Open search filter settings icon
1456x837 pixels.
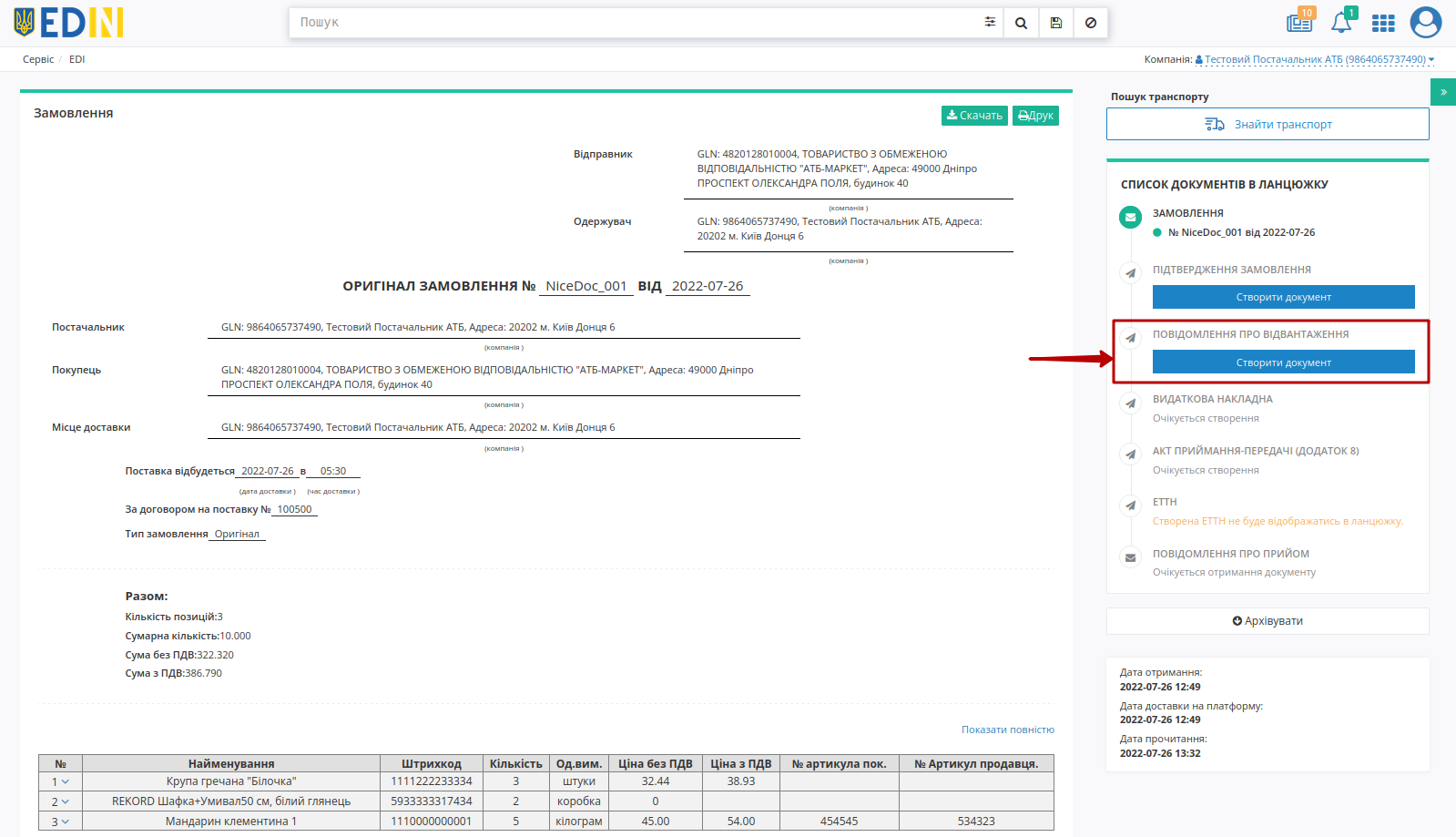[990, 22]
